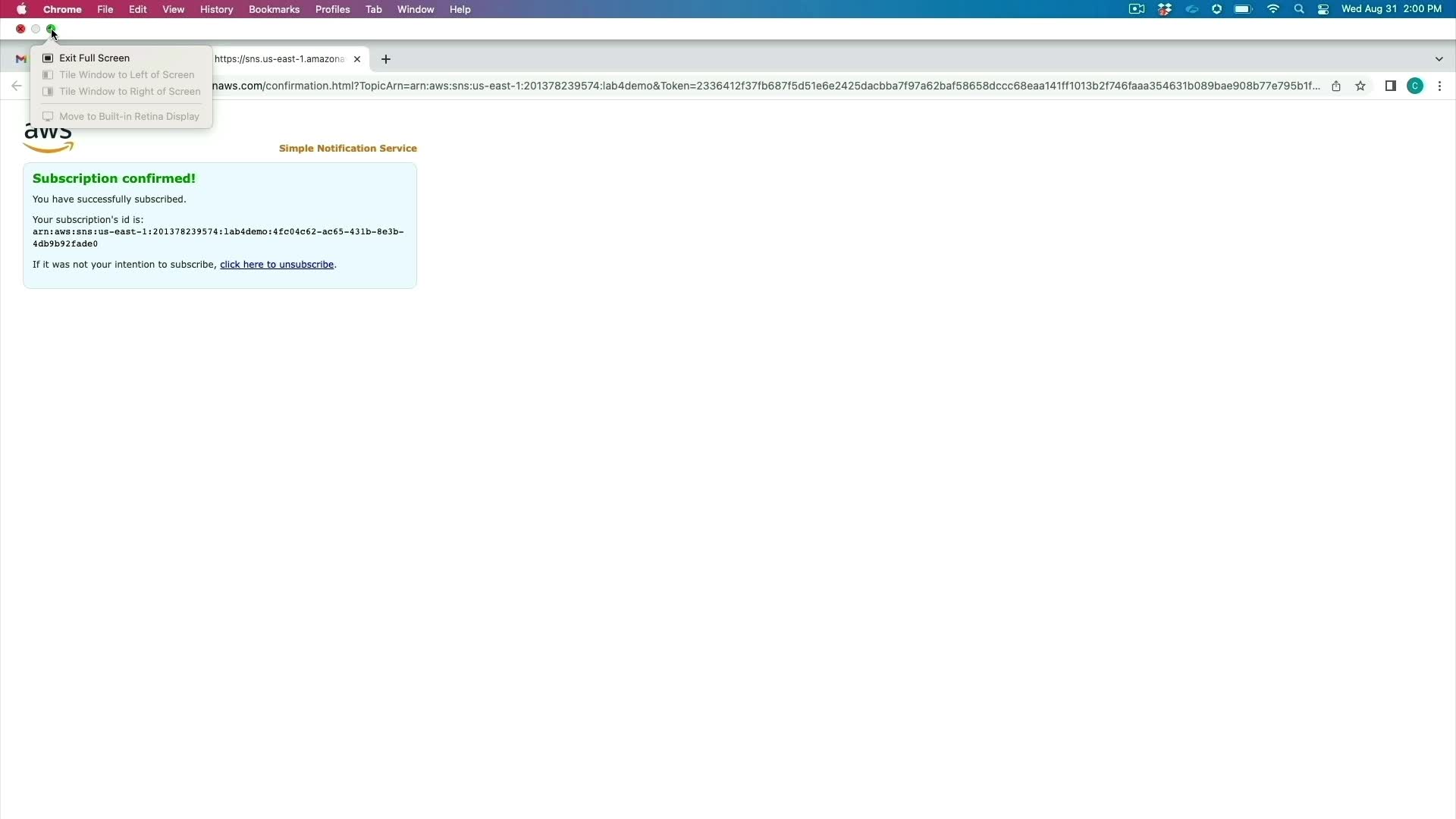Open the Dropbox menu bar icon

[x=1165, y=9]
